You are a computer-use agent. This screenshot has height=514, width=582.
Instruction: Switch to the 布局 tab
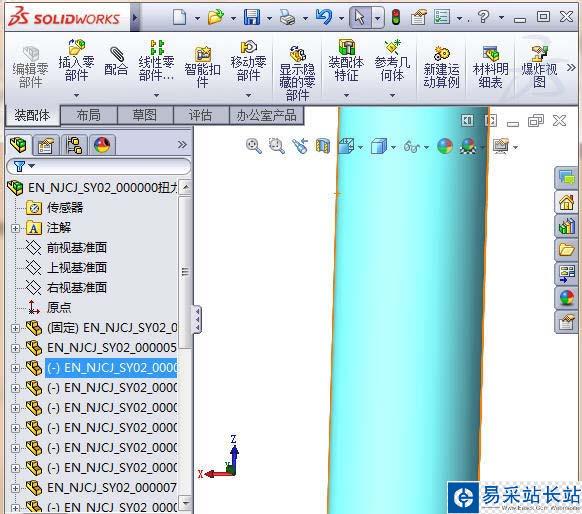point(89,115)
